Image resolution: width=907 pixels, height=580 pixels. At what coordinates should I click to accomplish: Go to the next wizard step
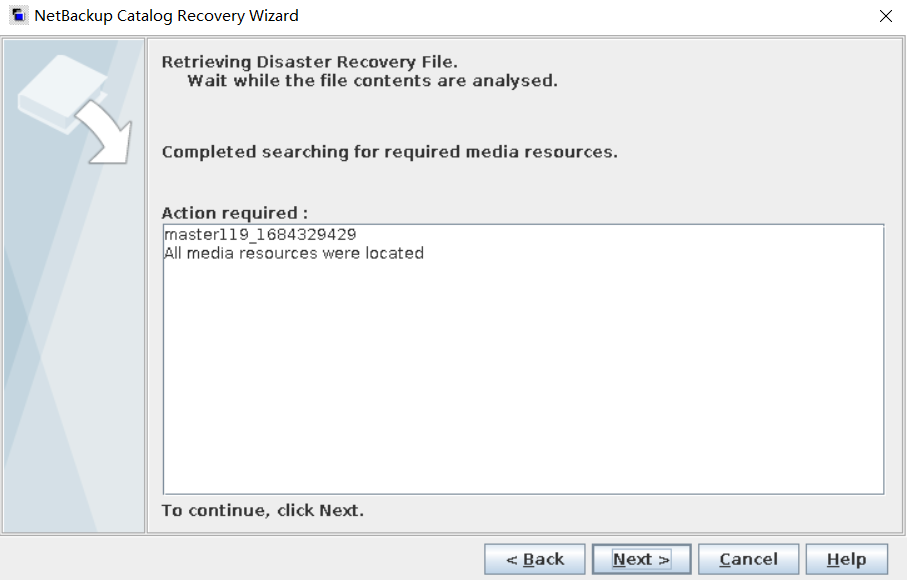pos(641,559)
